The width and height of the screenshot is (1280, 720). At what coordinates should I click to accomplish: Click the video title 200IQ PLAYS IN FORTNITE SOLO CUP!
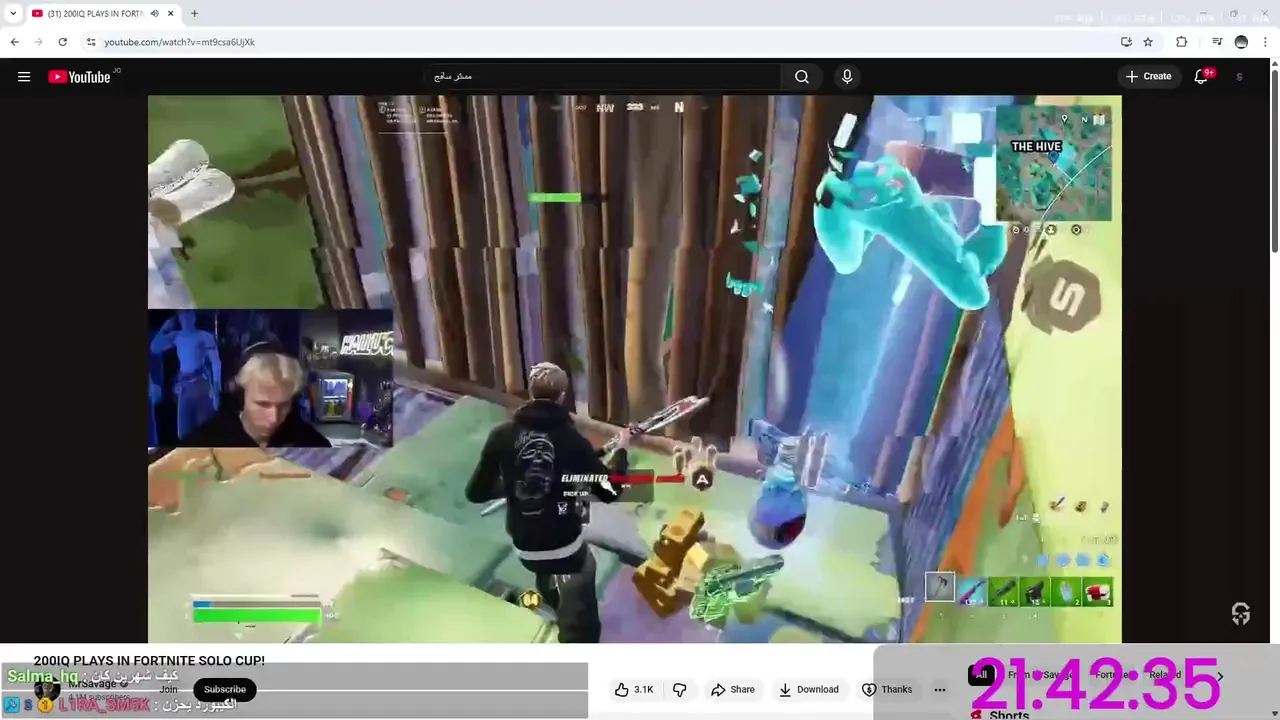coord(149,661)
